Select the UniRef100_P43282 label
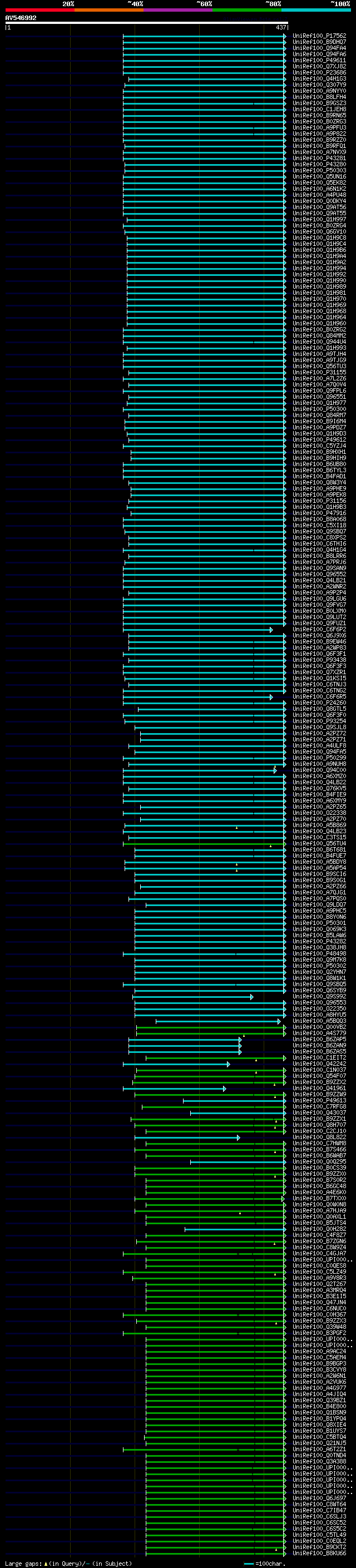The height and width of the screenshot is (1568, 356). tap(319, 941)
